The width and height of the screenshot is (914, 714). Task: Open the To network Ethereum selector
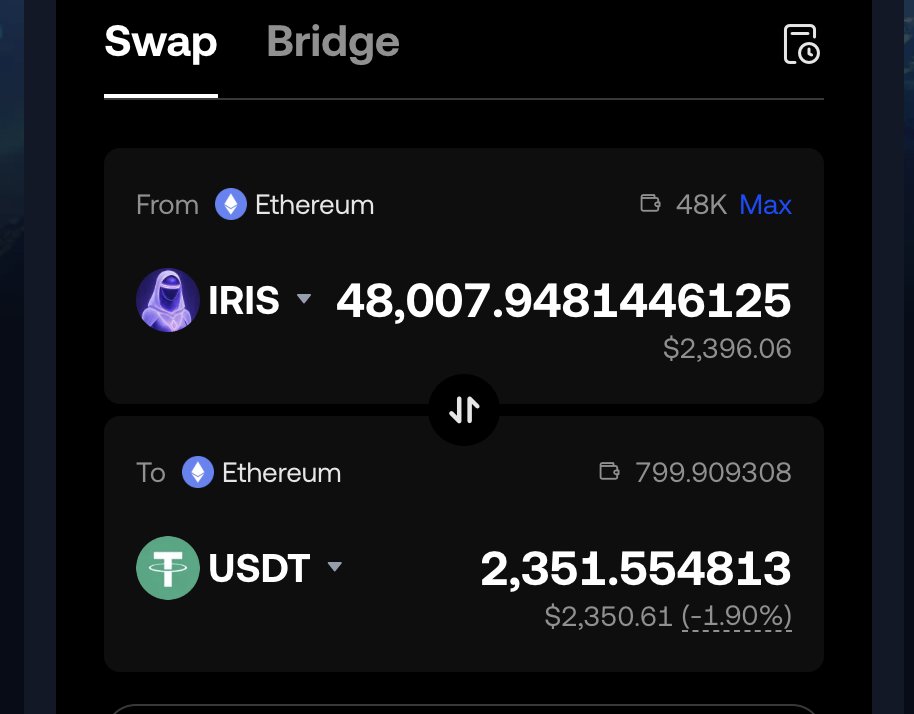coord(262,472)
